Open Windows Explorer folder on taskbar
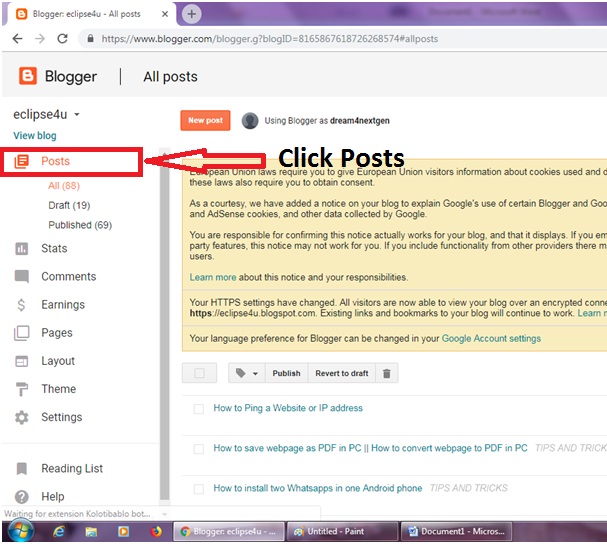 [x=91, y=532]
